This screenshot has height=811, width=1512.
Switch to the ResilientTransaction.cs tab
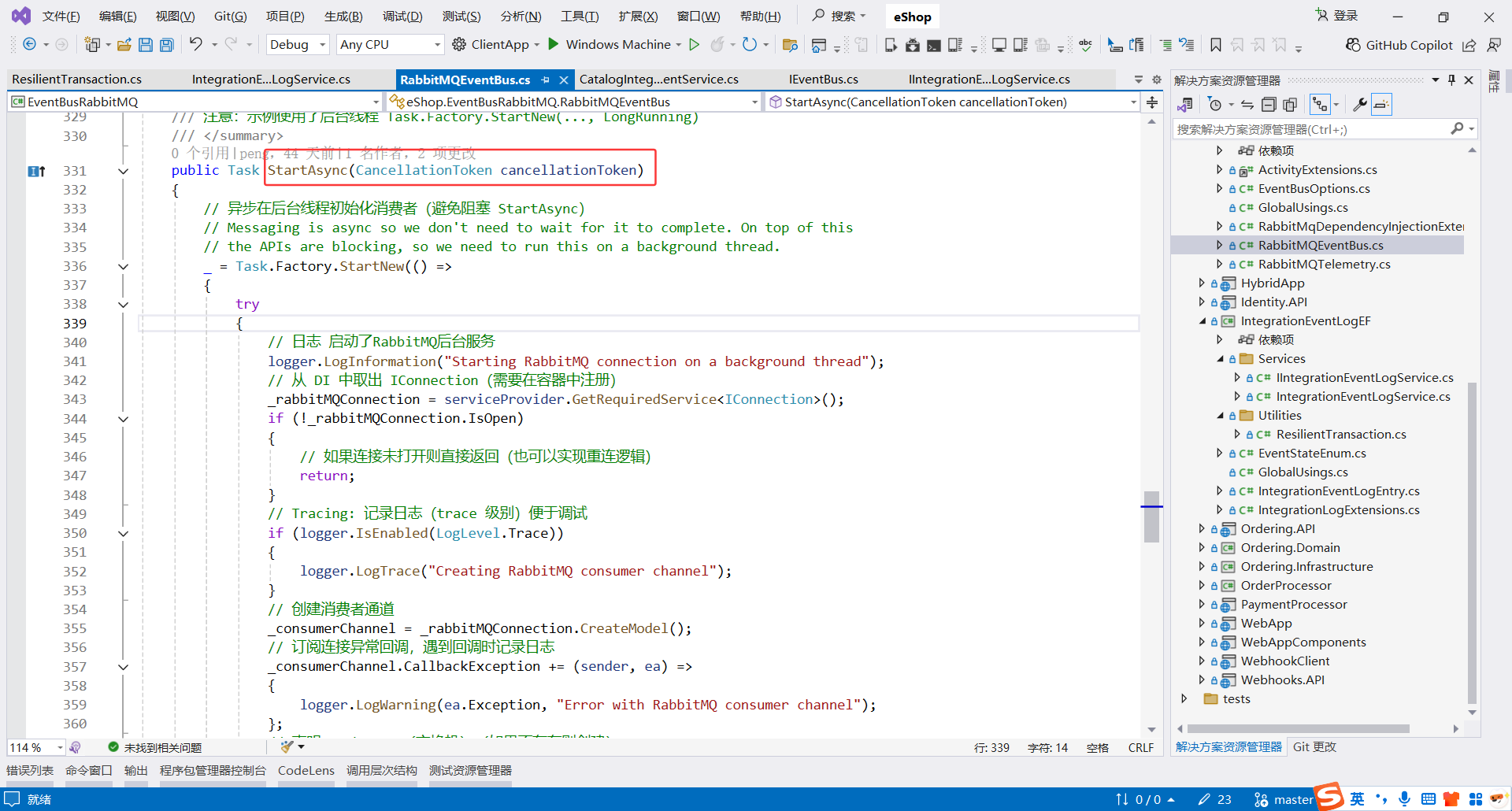[x=77, y=80]
